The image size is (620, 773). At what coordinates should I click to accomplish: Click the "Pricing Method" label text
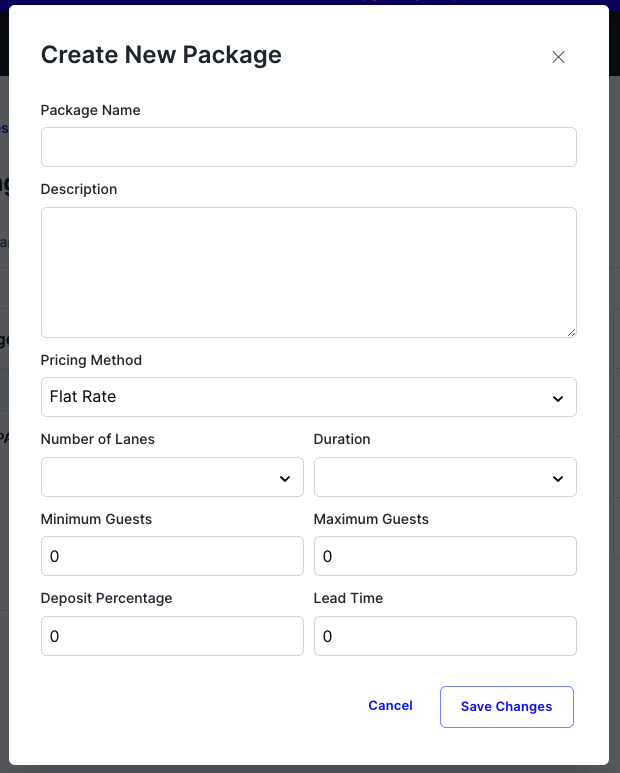click(x=91, y=360)
